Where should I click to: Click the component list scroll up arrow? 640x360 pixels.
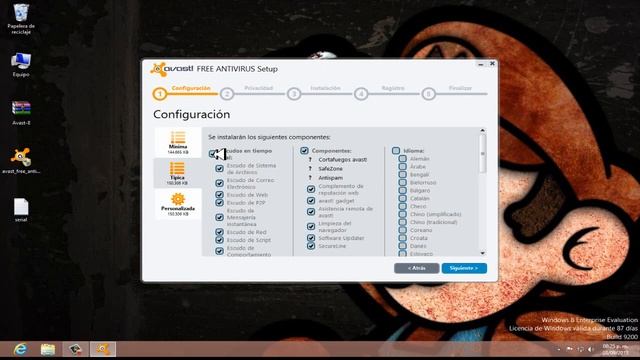click(x=483, y=131)
